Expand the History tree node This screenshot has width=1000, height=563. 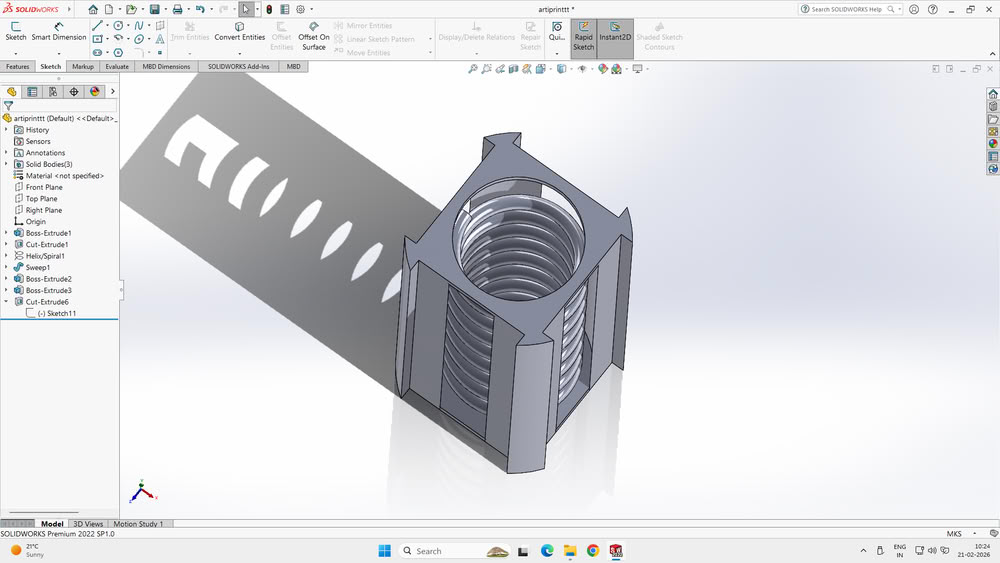pos(6,129)
